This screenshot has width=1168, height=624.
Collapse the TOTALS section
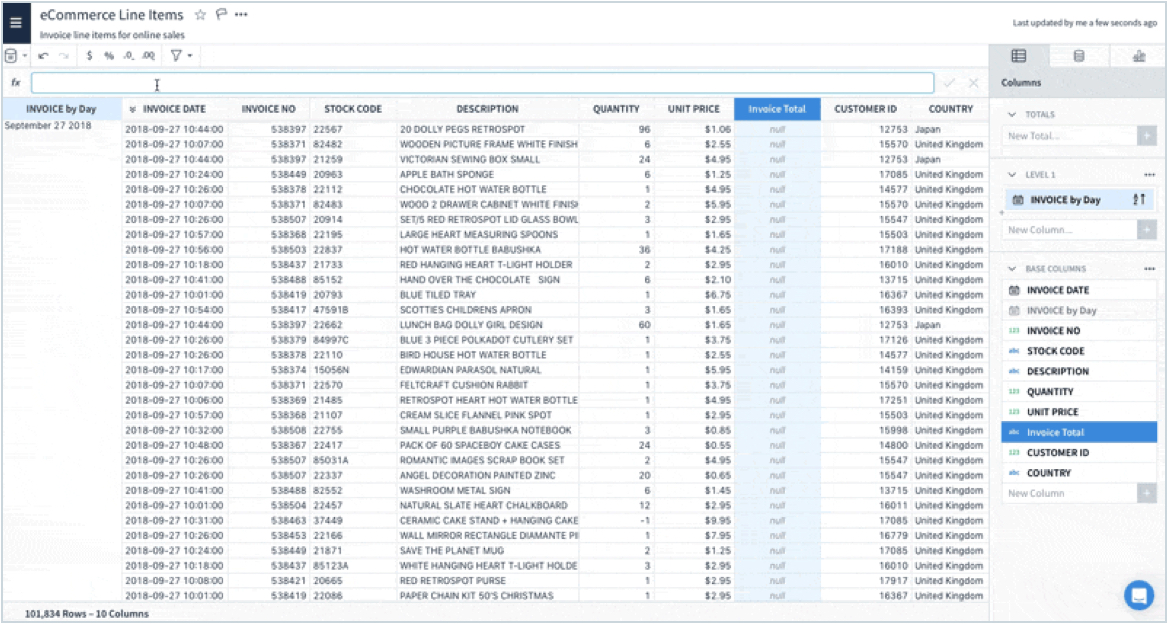pos(1012,115)
